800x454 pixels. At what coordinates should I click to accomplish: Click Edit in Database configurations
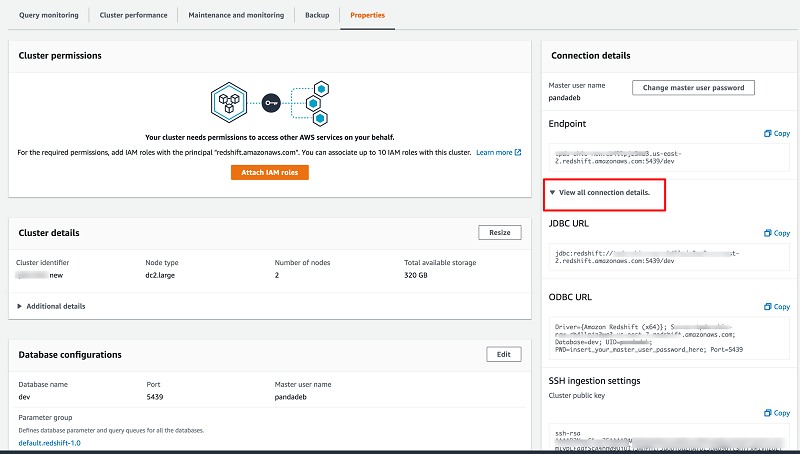tap(504, 355)
